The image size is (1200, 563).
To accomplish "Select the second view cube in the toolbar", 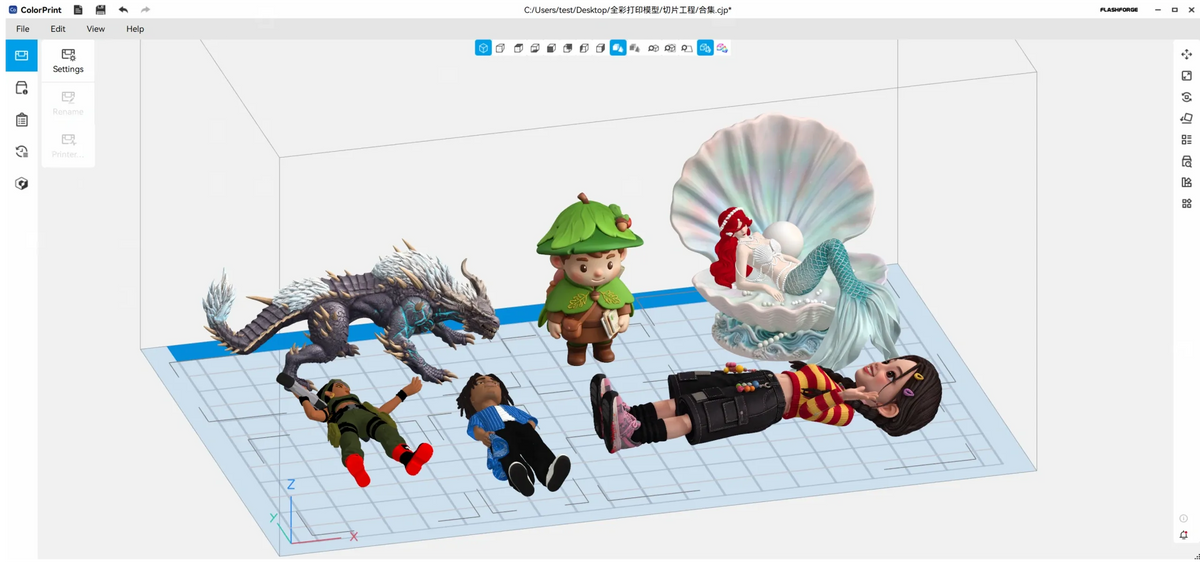I will (x=501, y=47).
